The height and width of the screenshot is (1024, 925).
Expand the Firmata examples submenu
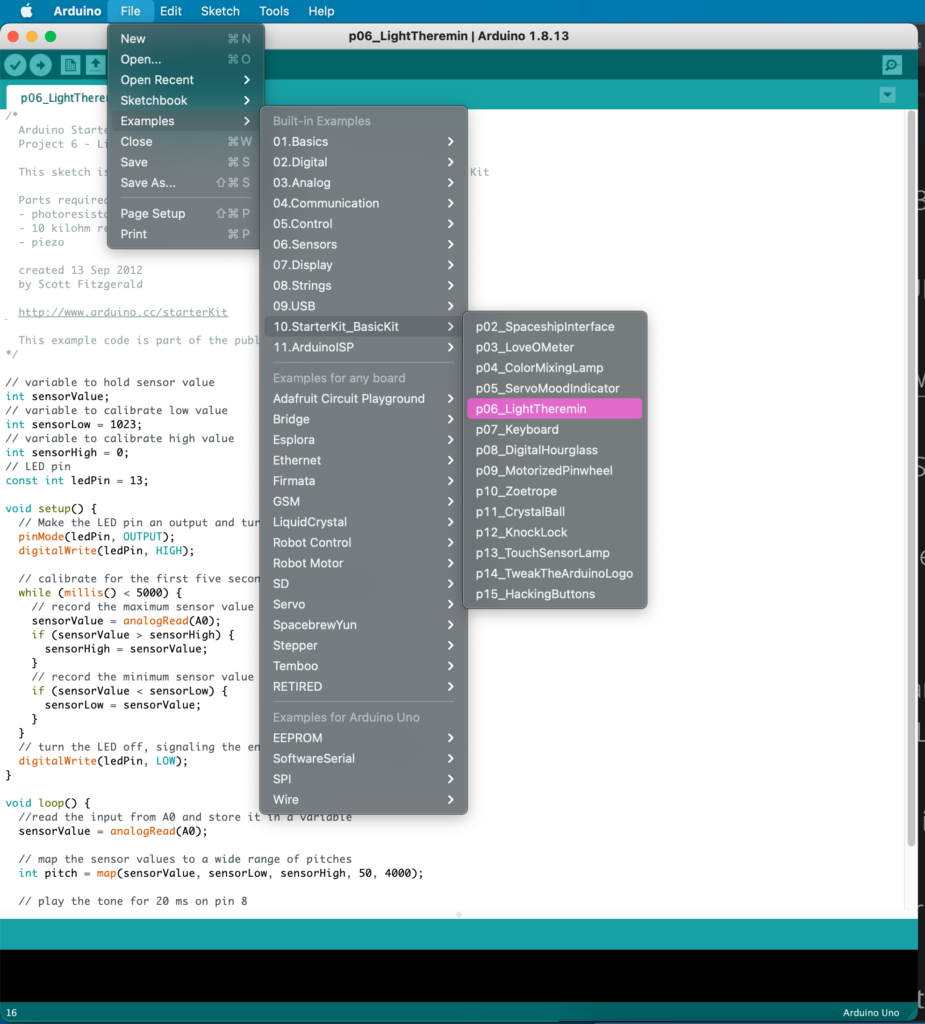click(363, 481)
